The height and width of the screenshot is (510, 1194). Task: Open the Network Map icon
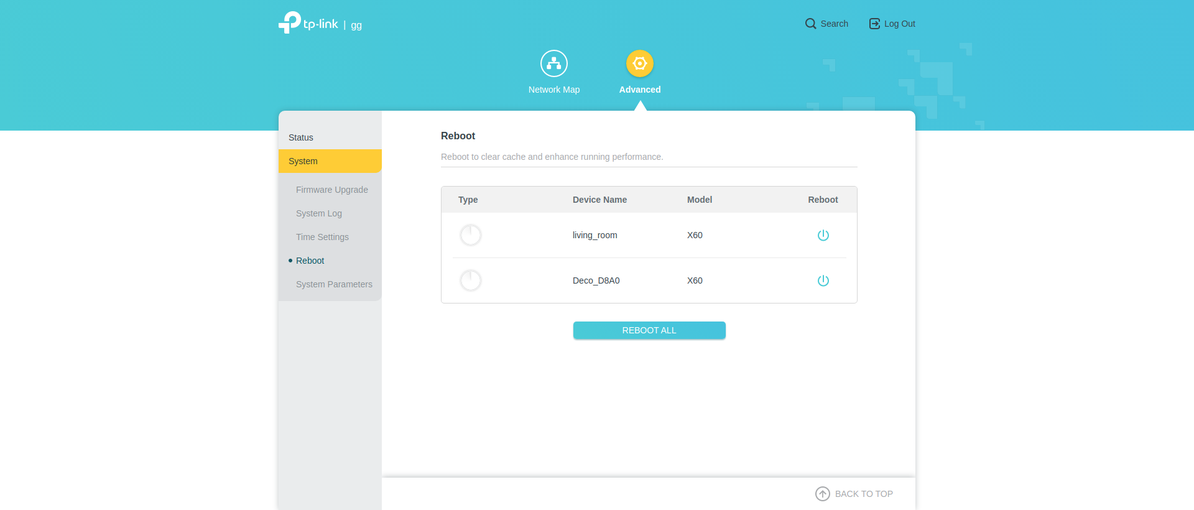click(x=554, y=64)
